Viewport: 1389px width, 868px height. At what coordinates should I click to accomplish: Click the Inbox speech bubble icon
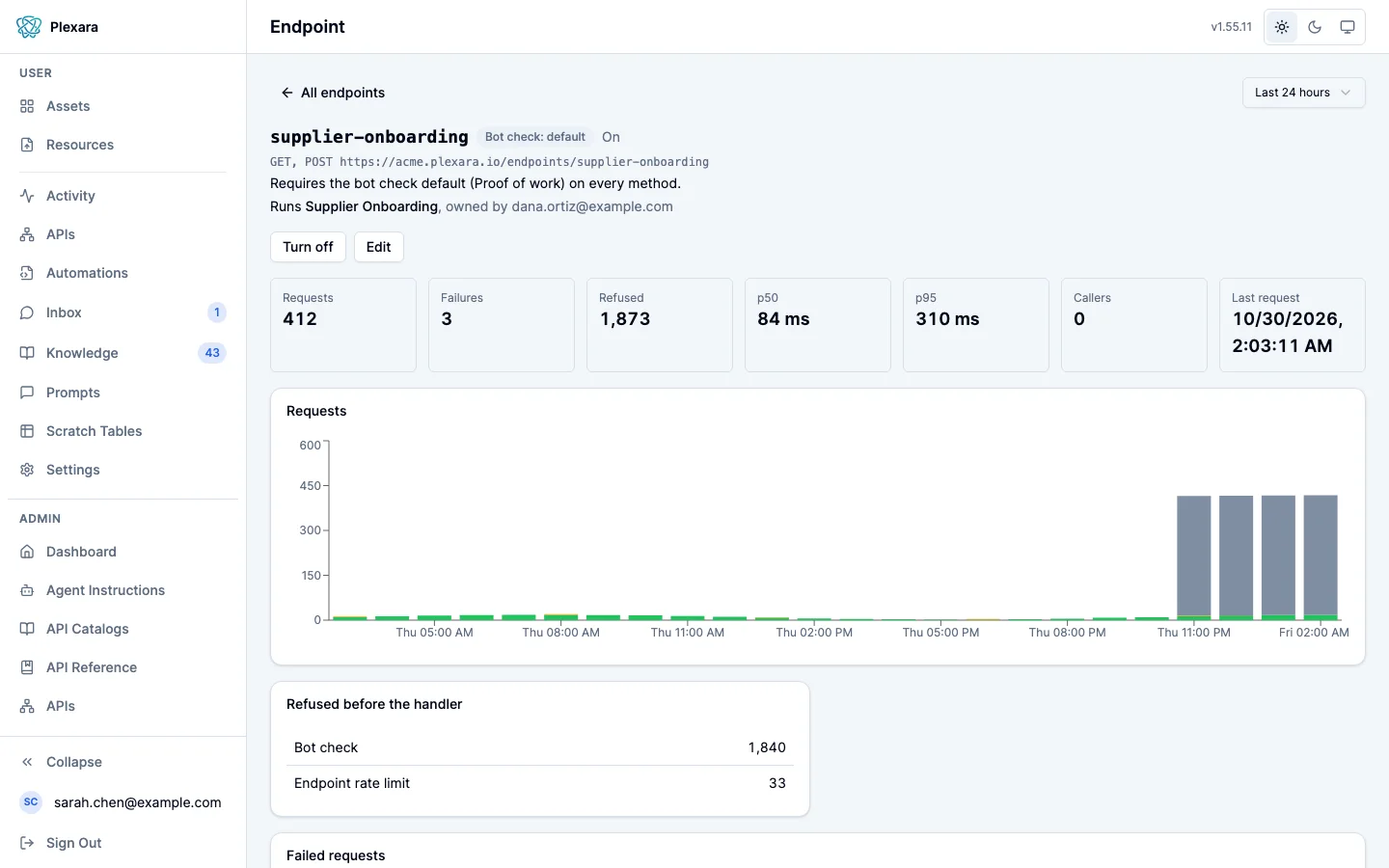(x=27, y=312)
